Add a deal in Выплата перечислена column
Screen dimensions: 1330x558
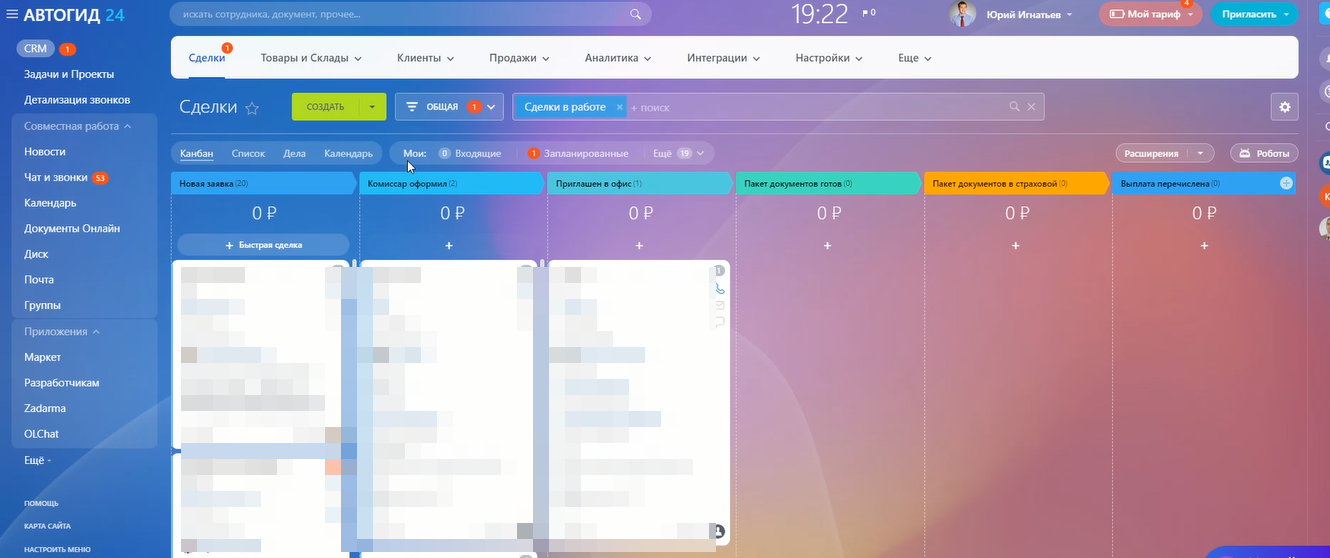coord(1204,245)
